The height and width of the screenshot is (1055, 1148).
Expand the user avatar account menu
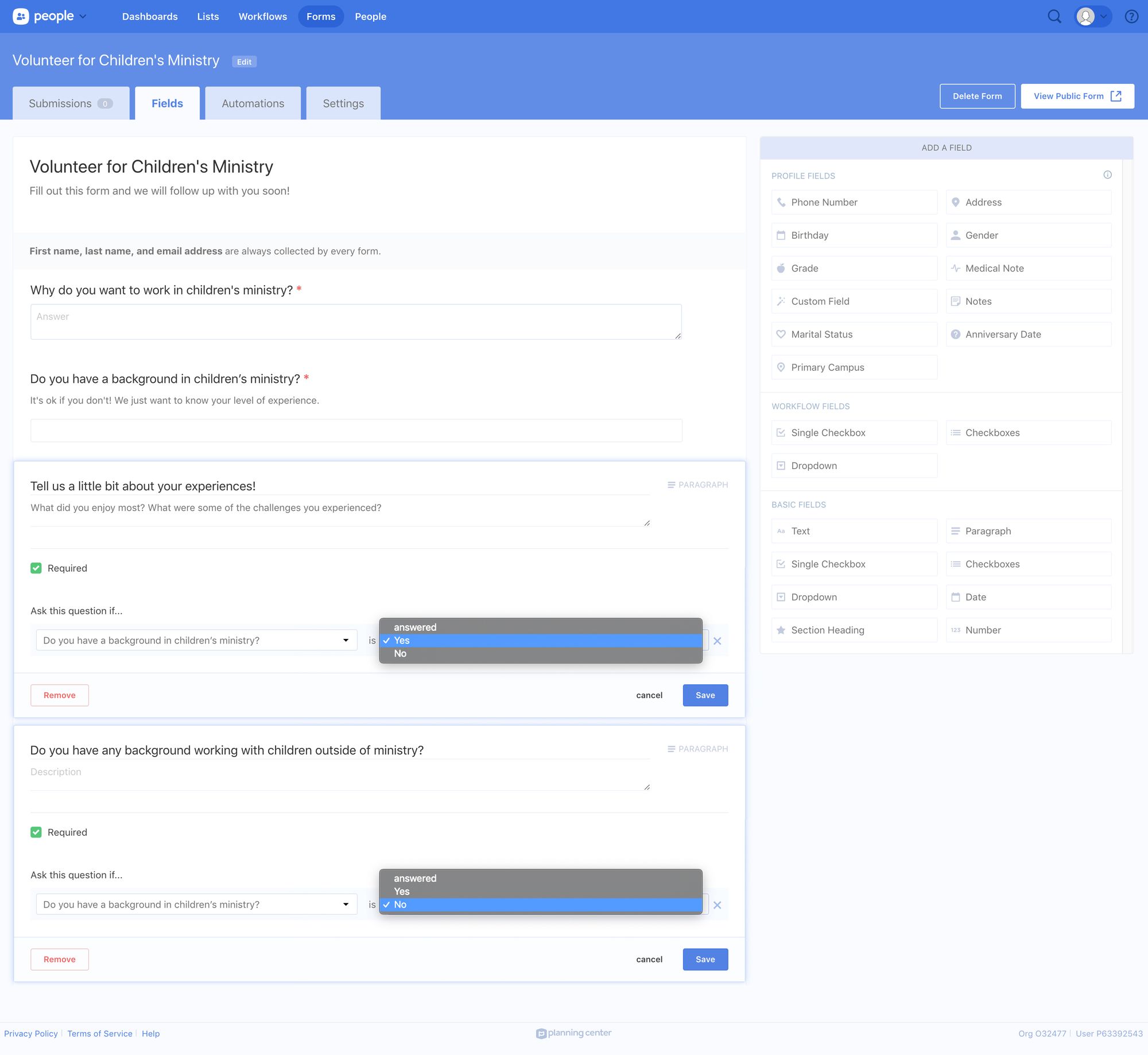[x=1092, y=17]
